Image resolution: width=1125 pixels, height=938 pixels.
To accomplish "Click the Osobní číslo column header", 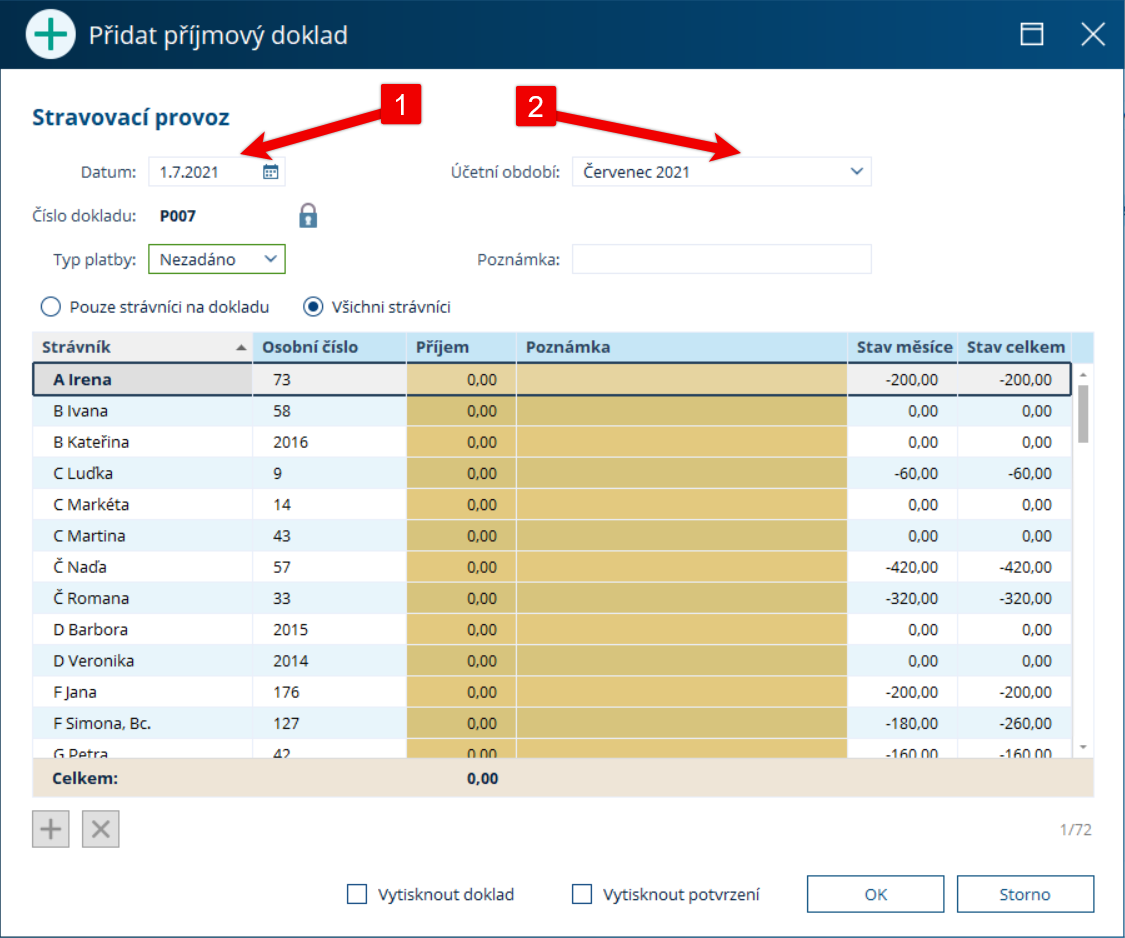I will (329, 347).
